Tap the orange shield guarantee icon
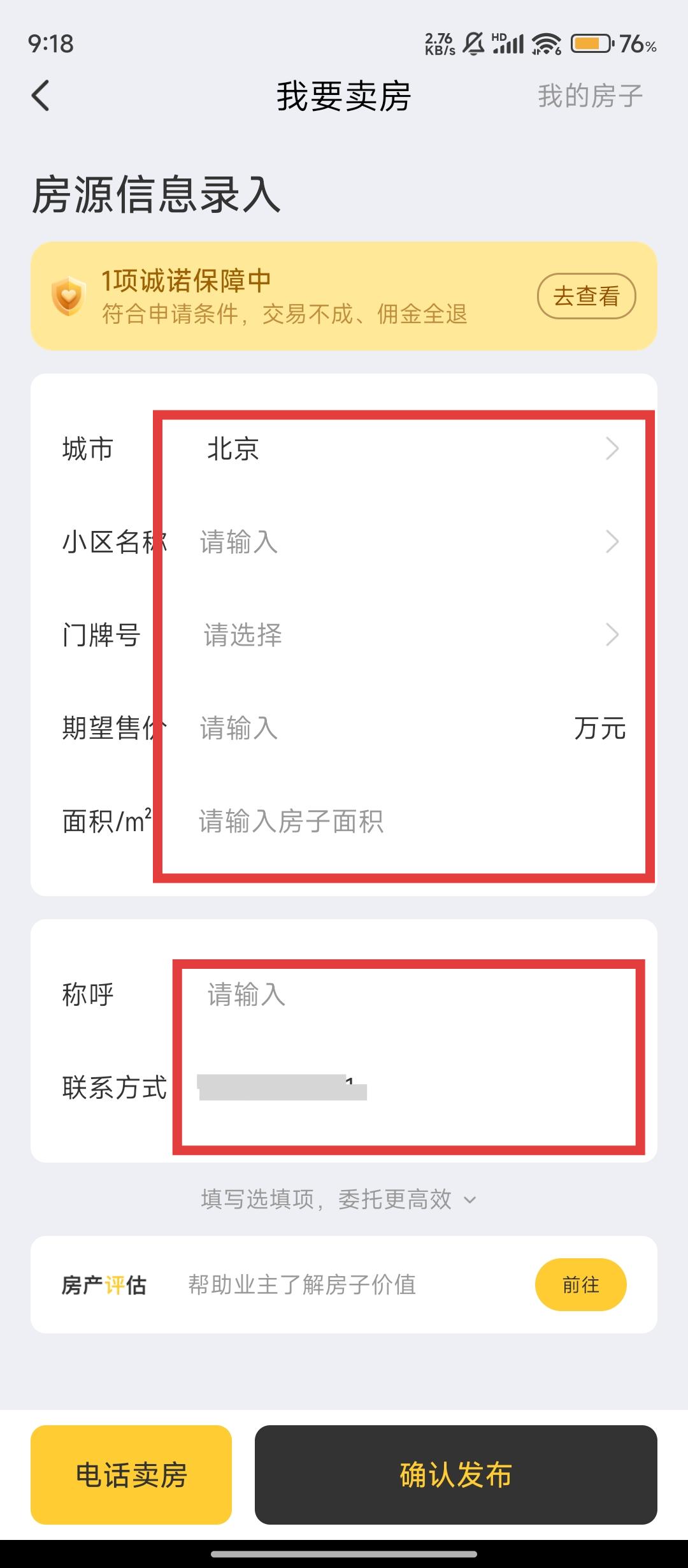The width and height of the screenshot is (688, 1568). coord(68,296)
